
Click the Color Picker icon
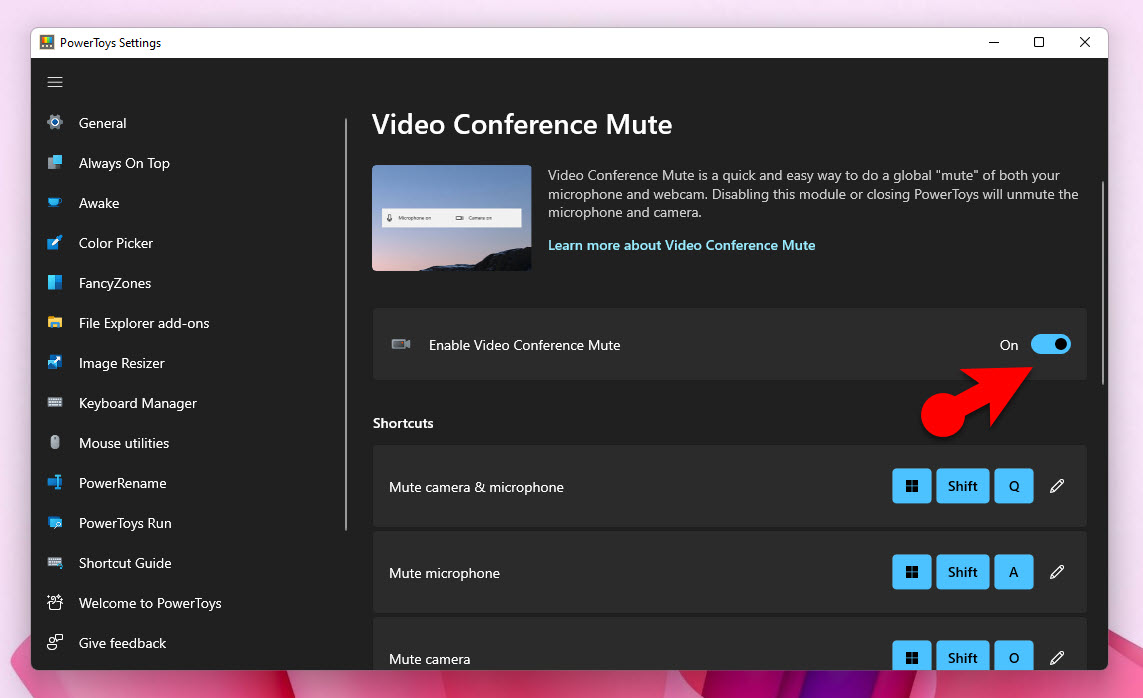(x=55, y=243)
